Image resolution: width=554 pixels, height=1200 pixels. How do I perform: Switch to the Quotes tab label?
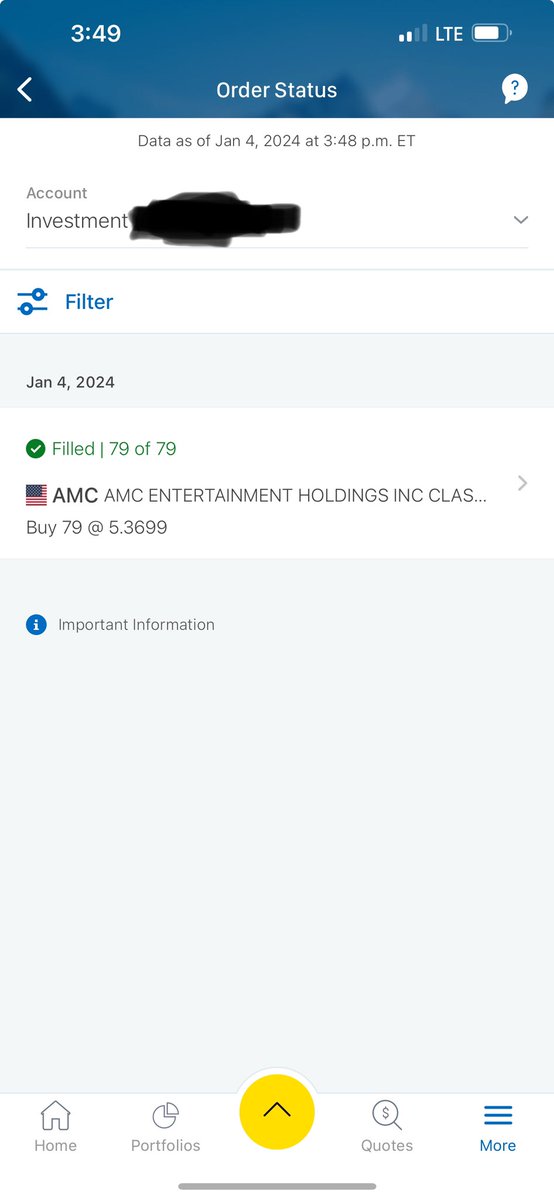click(x=387, y=1146)
